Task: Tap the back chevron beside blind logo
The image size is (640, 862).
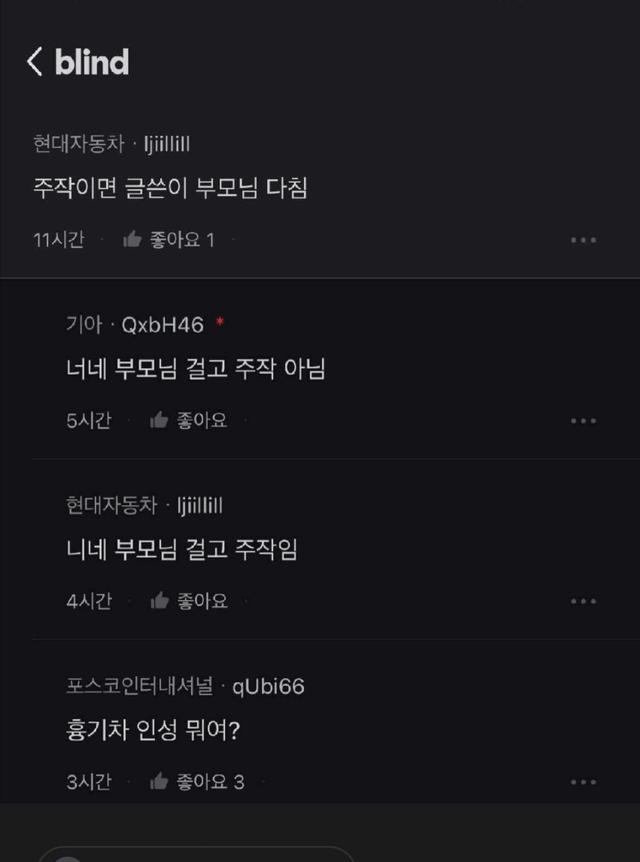Action: tap(34, 62)
